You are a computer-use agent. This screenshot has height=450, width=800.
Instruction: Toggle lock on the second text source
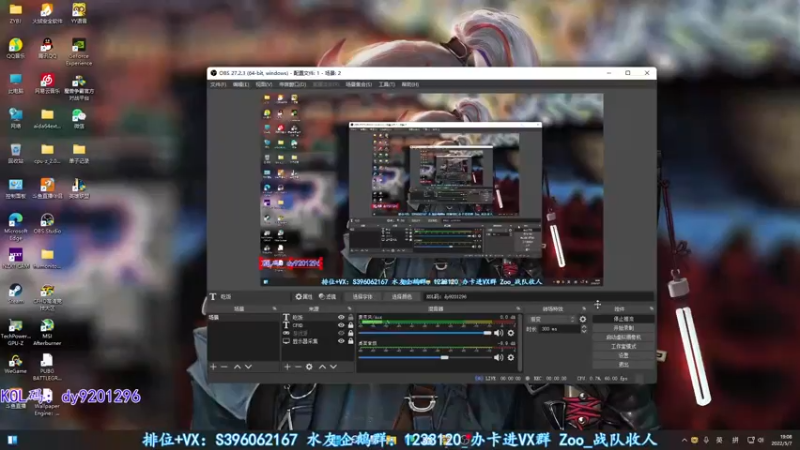click(351, 325)
